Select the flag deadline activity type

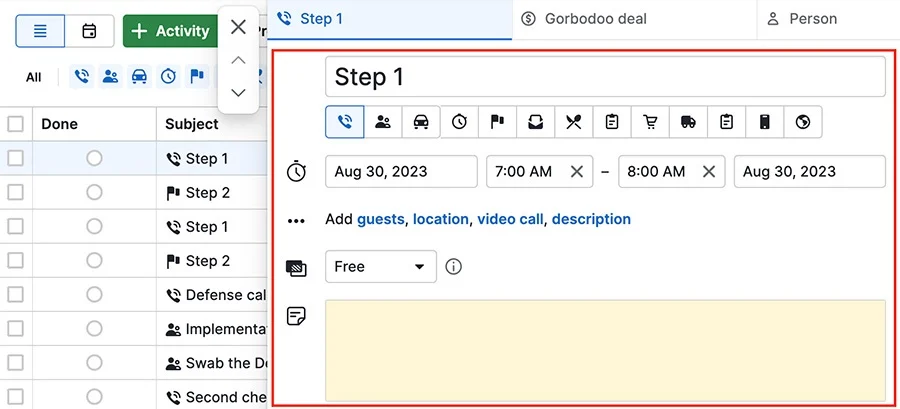497,122
